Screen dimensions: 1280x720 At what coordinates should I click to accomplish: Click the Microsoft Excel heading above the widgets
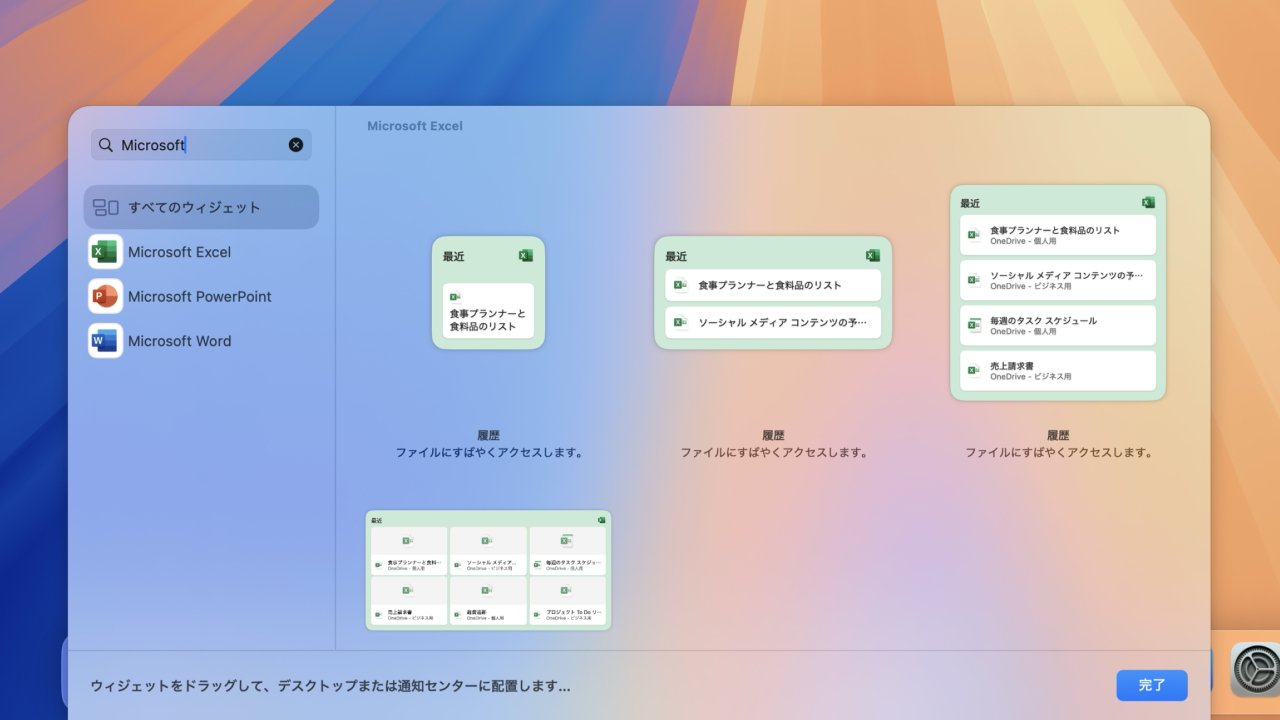pyautogui.click(x=415, y=126)
